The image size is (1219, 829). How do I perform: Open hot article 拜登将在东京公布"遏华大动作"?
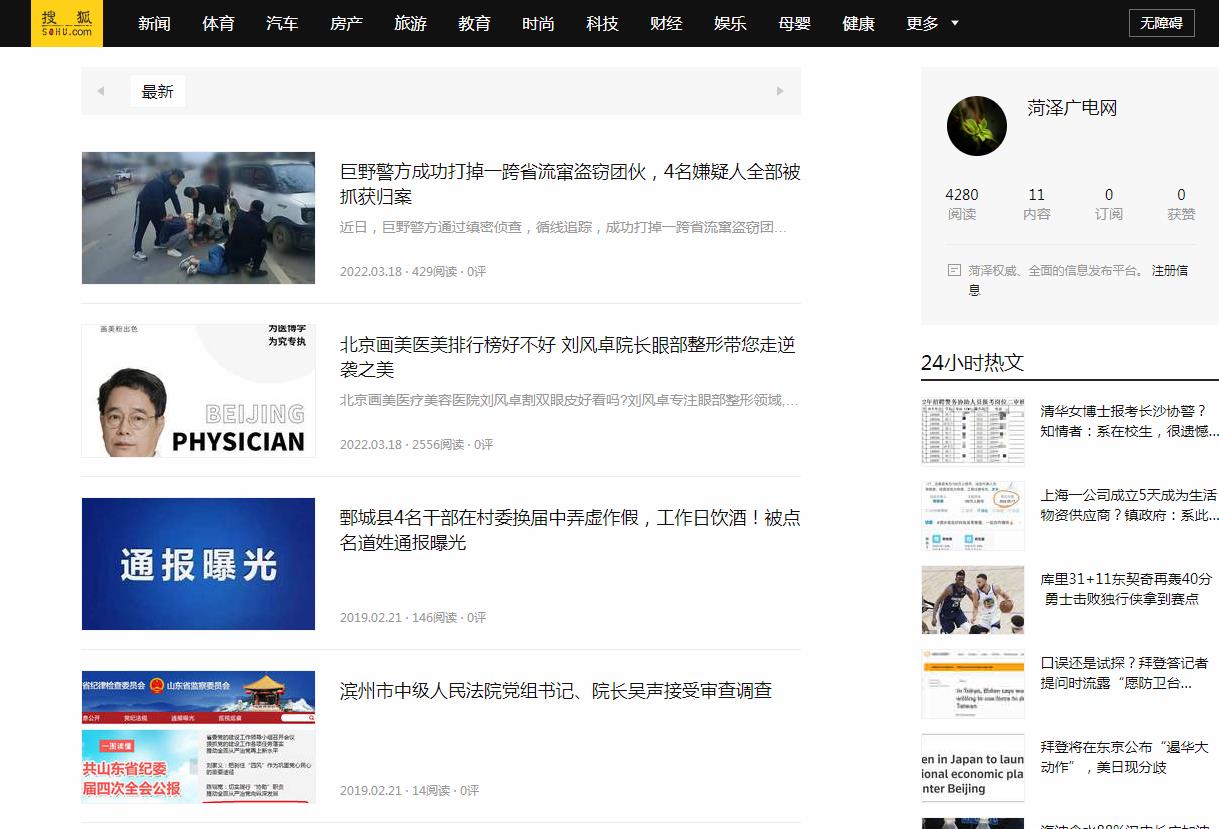tap(1124, 757)
